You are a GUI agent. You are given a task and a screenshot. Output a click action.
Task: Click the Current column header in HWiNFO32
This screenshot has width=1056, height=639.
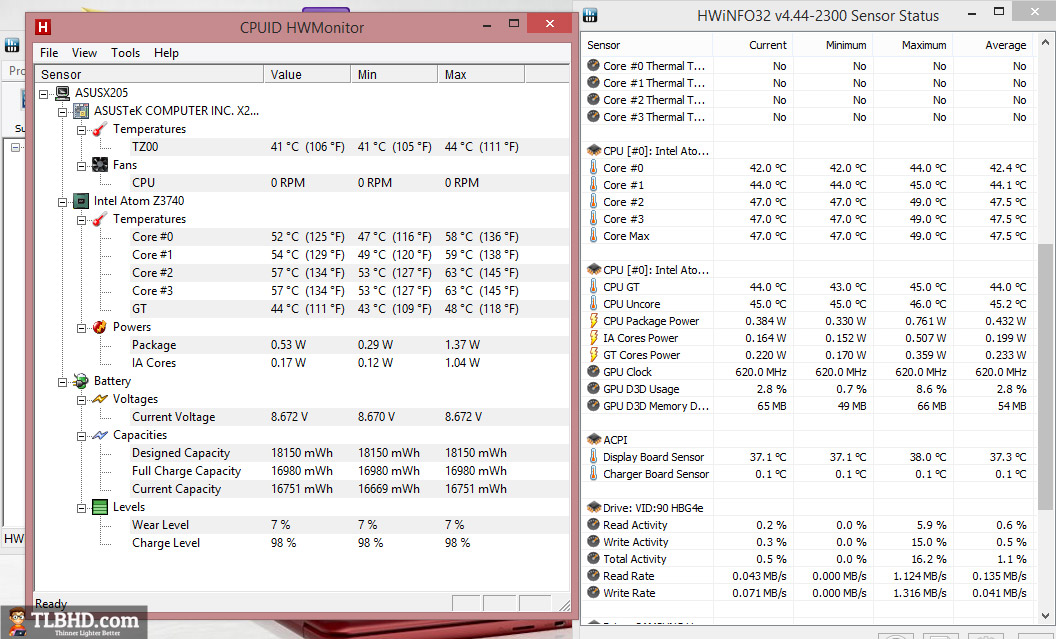tap(752, 45)
